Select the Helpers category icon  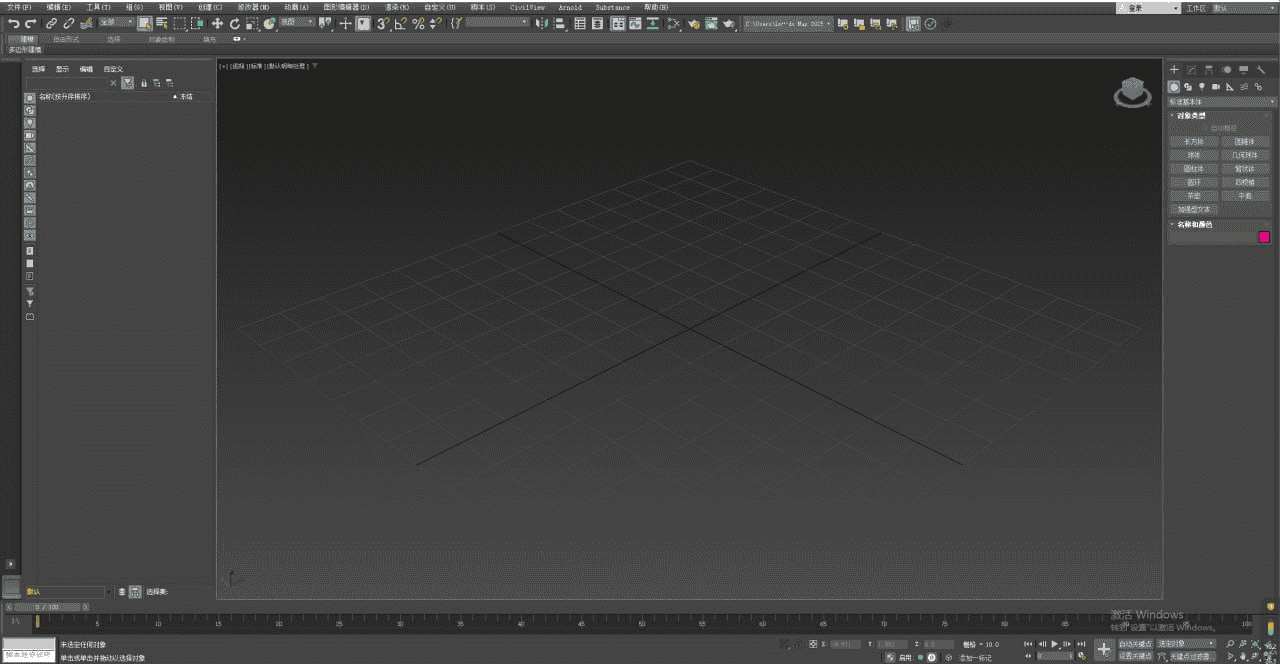(1230, 87)
